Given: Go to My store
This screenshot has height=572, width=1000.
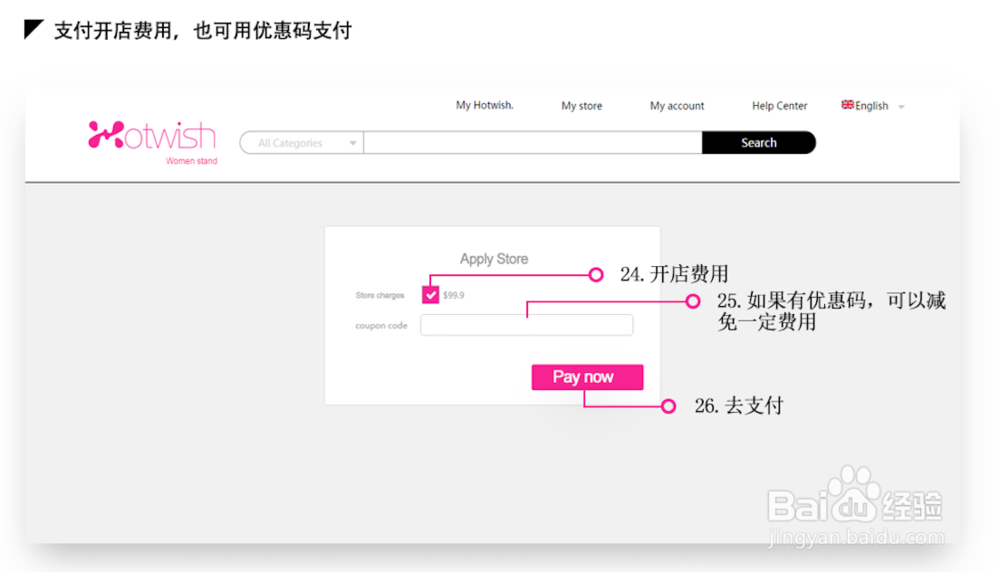Looking at the screenshot, I should click(582, 106).
